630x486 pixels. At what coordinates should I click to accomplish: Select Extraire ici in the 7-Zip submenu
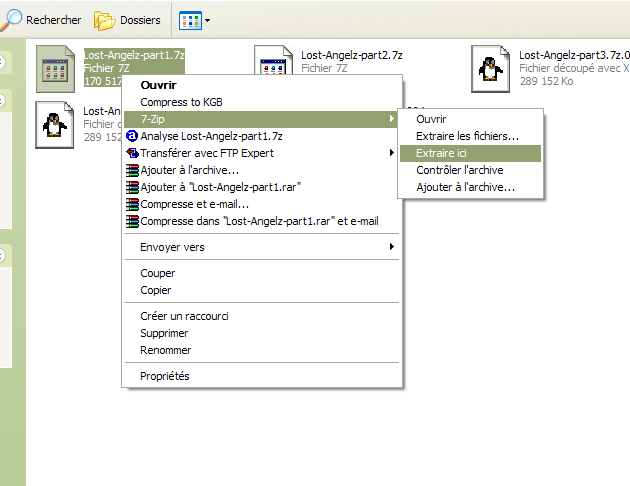point(470,153)
